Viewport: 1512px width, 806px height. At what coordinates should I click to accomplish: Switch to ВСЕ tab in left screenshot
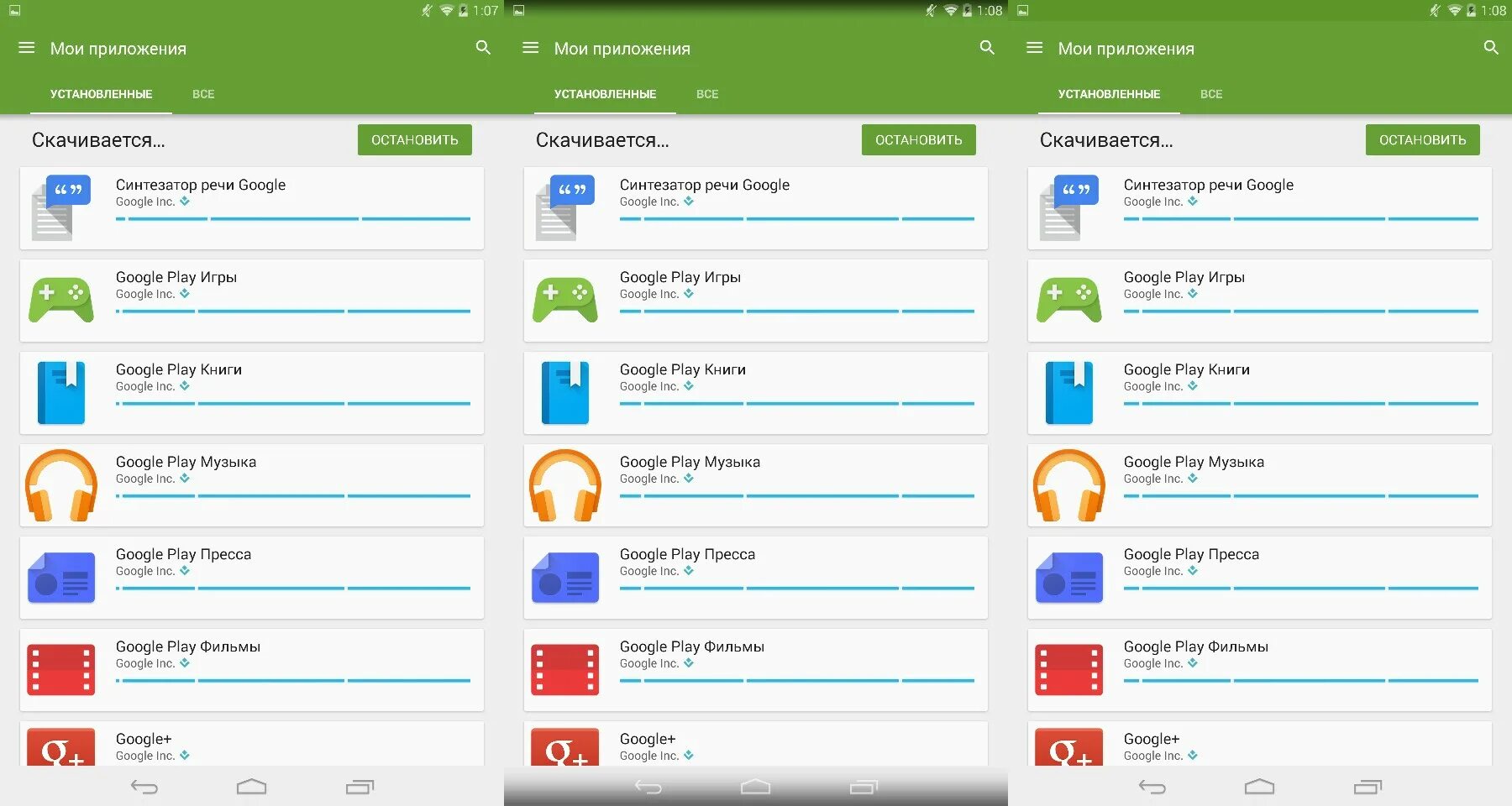(x=203, y=94)
